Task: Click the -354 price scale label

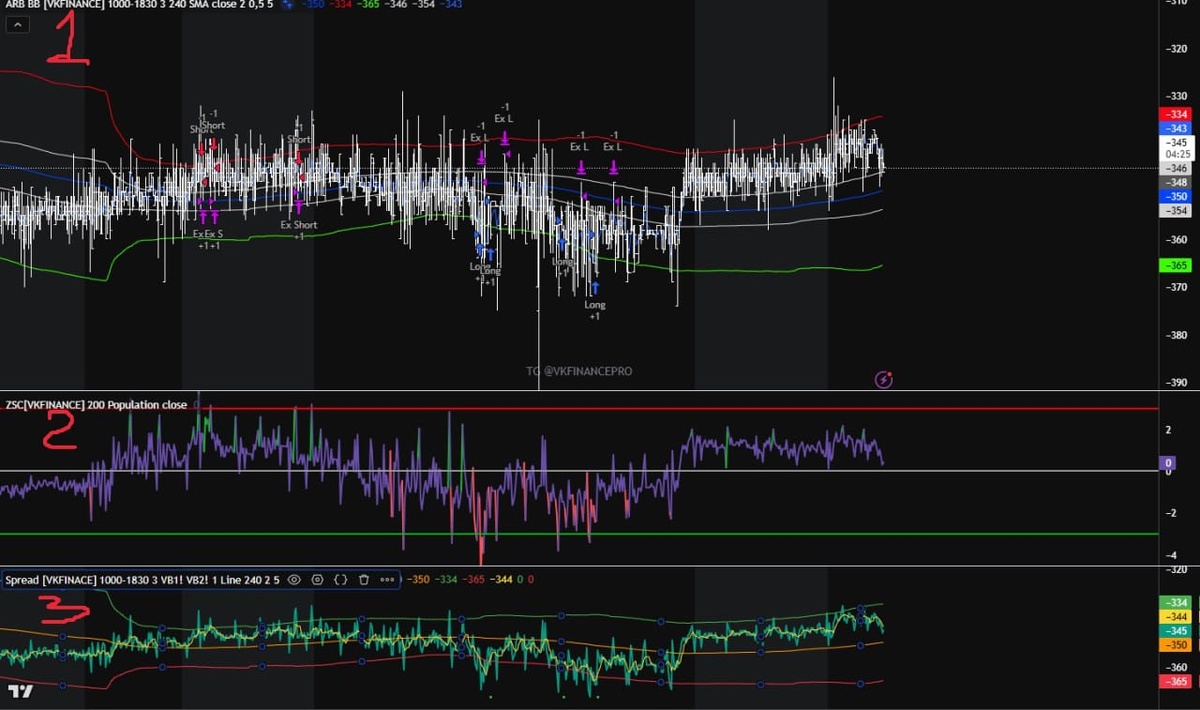Action: point(1175,210)
